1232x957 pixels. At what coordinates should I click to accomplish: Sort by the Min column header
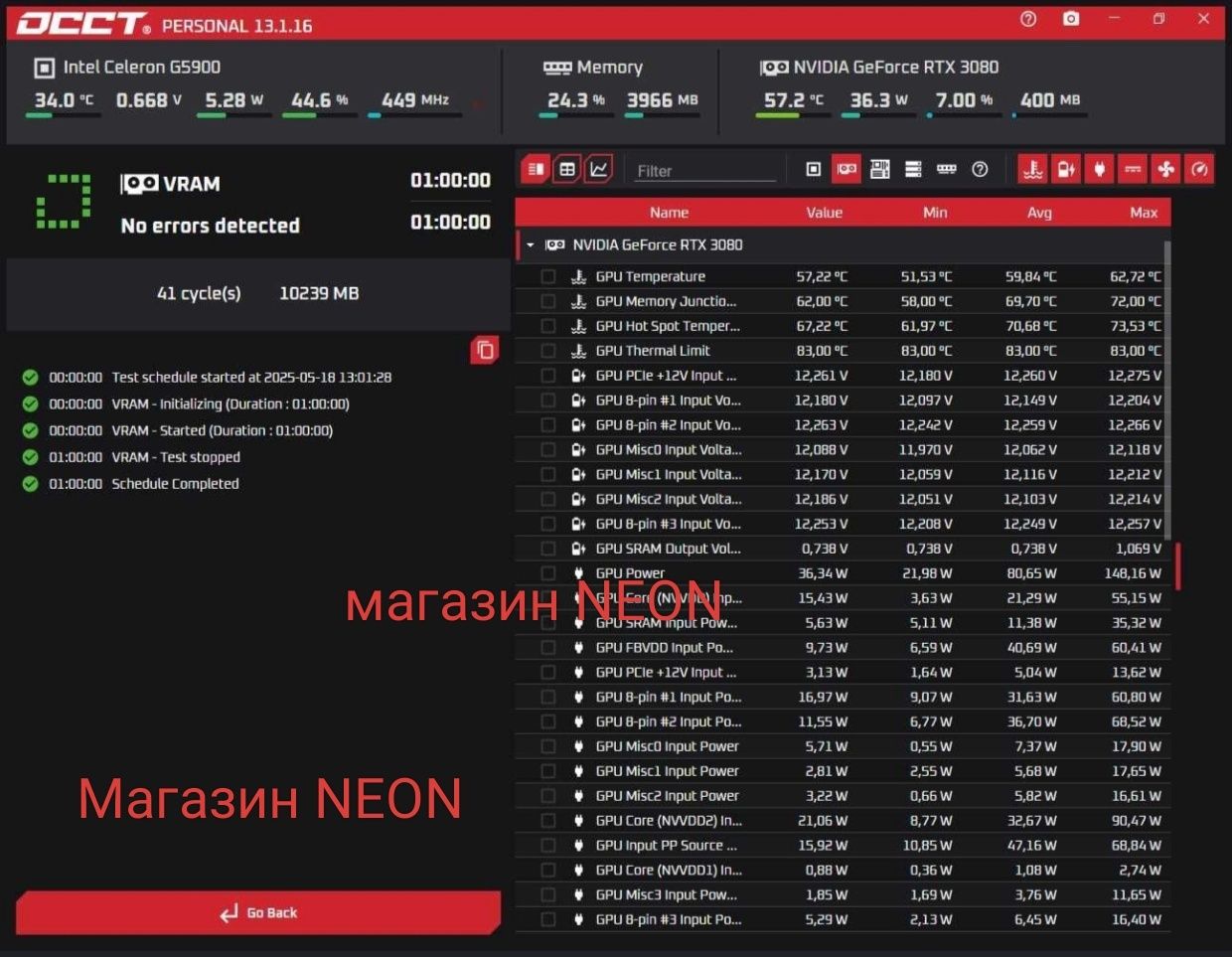[x=935, y=213]
